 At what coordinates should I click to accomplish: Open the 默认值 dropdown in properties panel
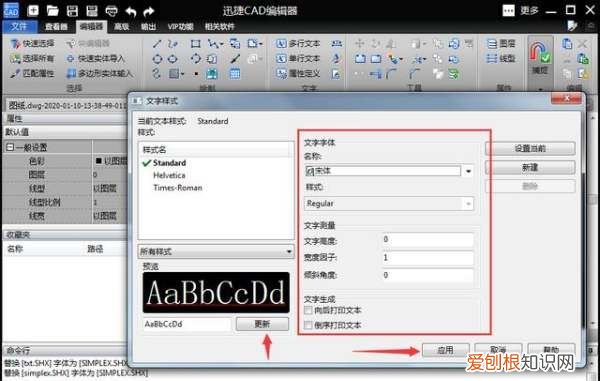65,132
